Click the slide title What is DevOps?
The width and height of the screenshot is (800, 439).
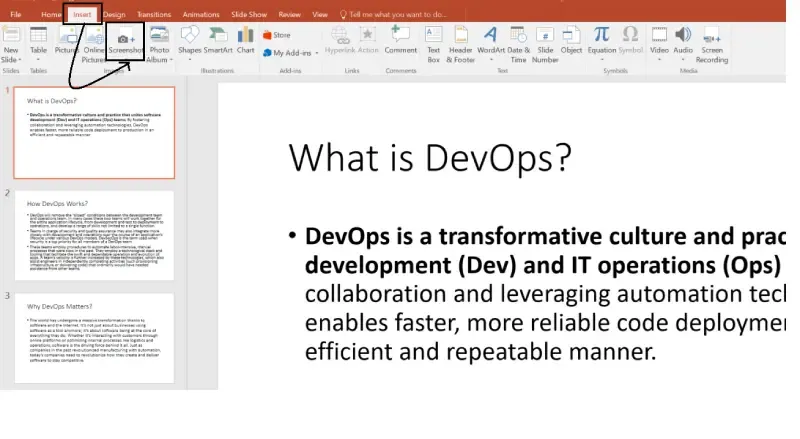click(x=430, y=158)
